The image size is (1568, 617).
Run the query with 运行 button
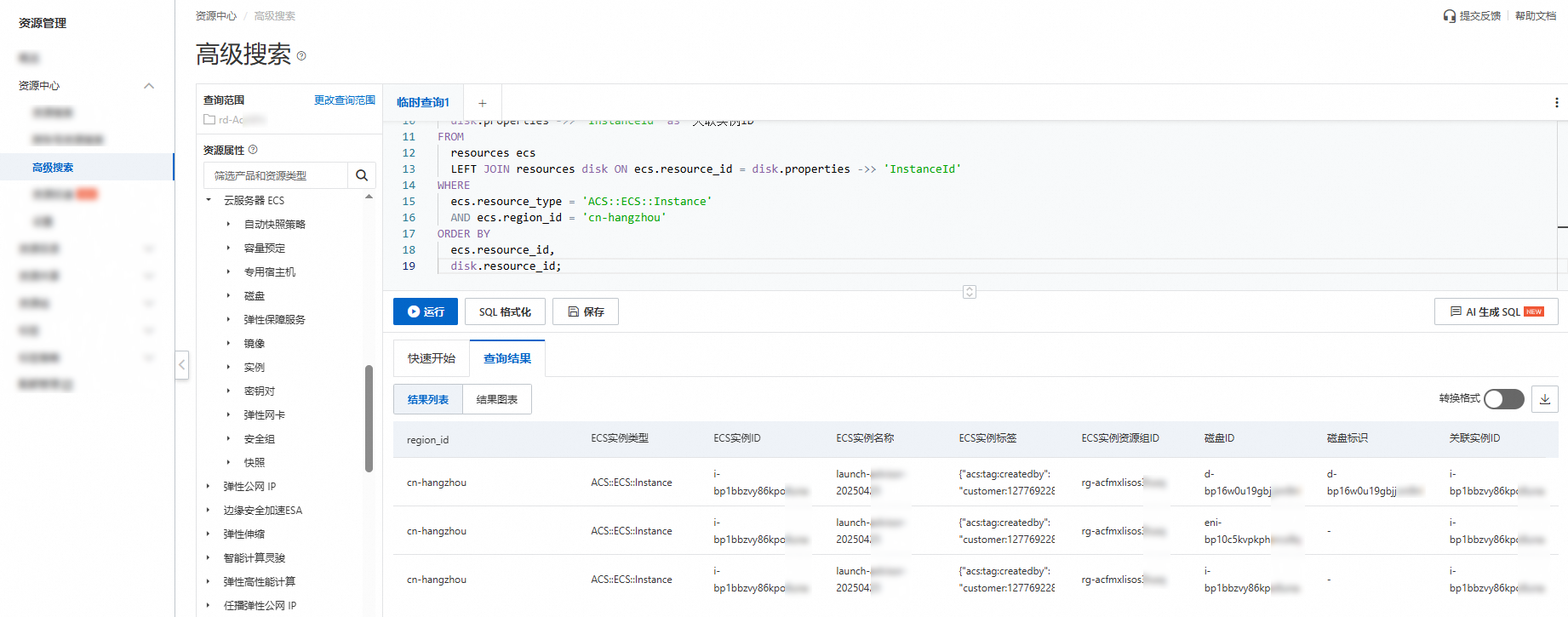coord(426,311)
